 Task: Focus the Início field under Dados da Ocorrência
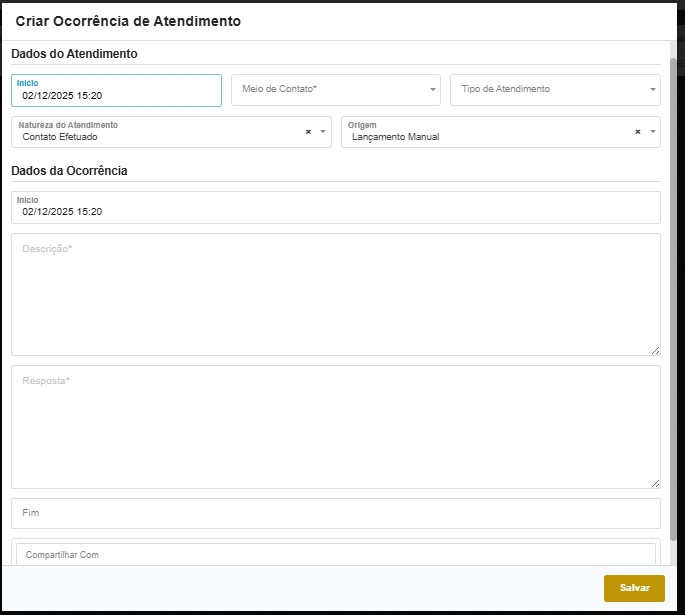(335, 211)
